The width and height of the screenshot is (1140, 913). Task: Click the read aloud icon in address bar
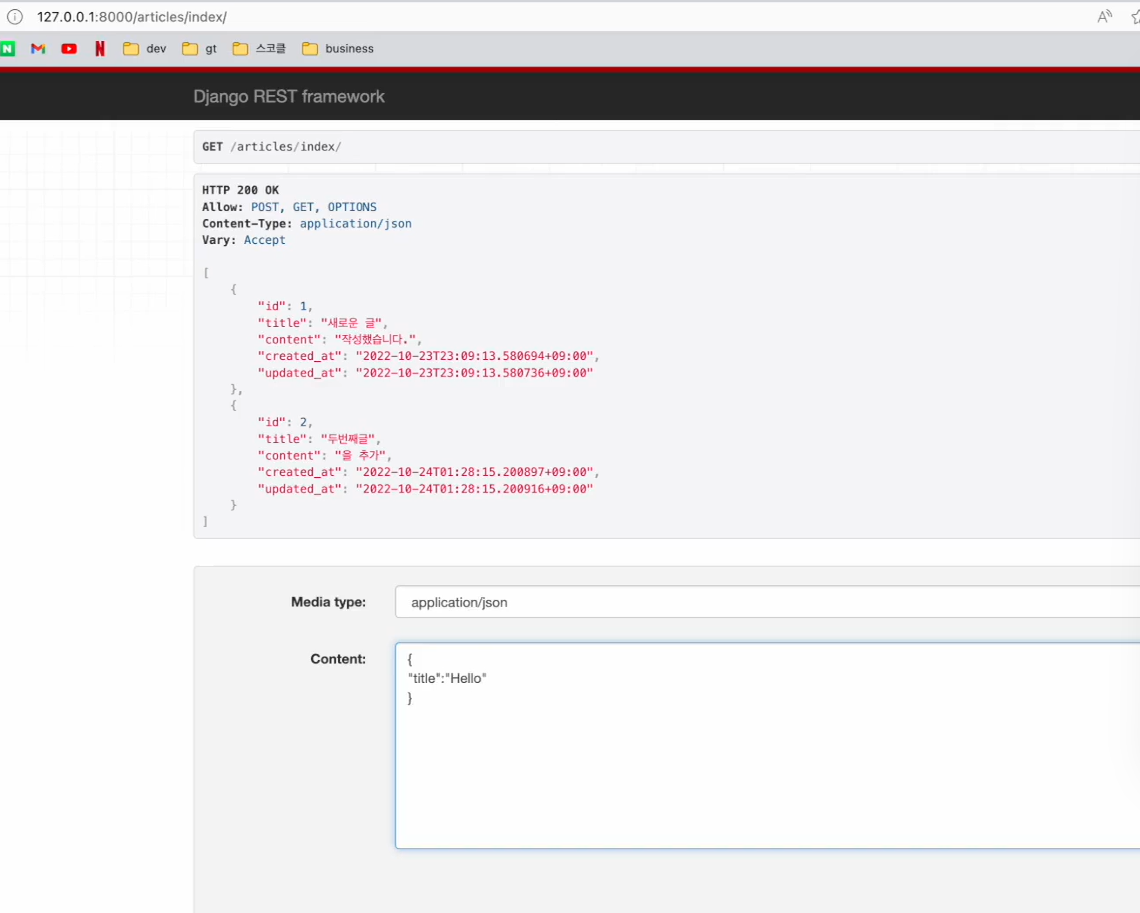pyautogui.click(x=1104, y=17)
